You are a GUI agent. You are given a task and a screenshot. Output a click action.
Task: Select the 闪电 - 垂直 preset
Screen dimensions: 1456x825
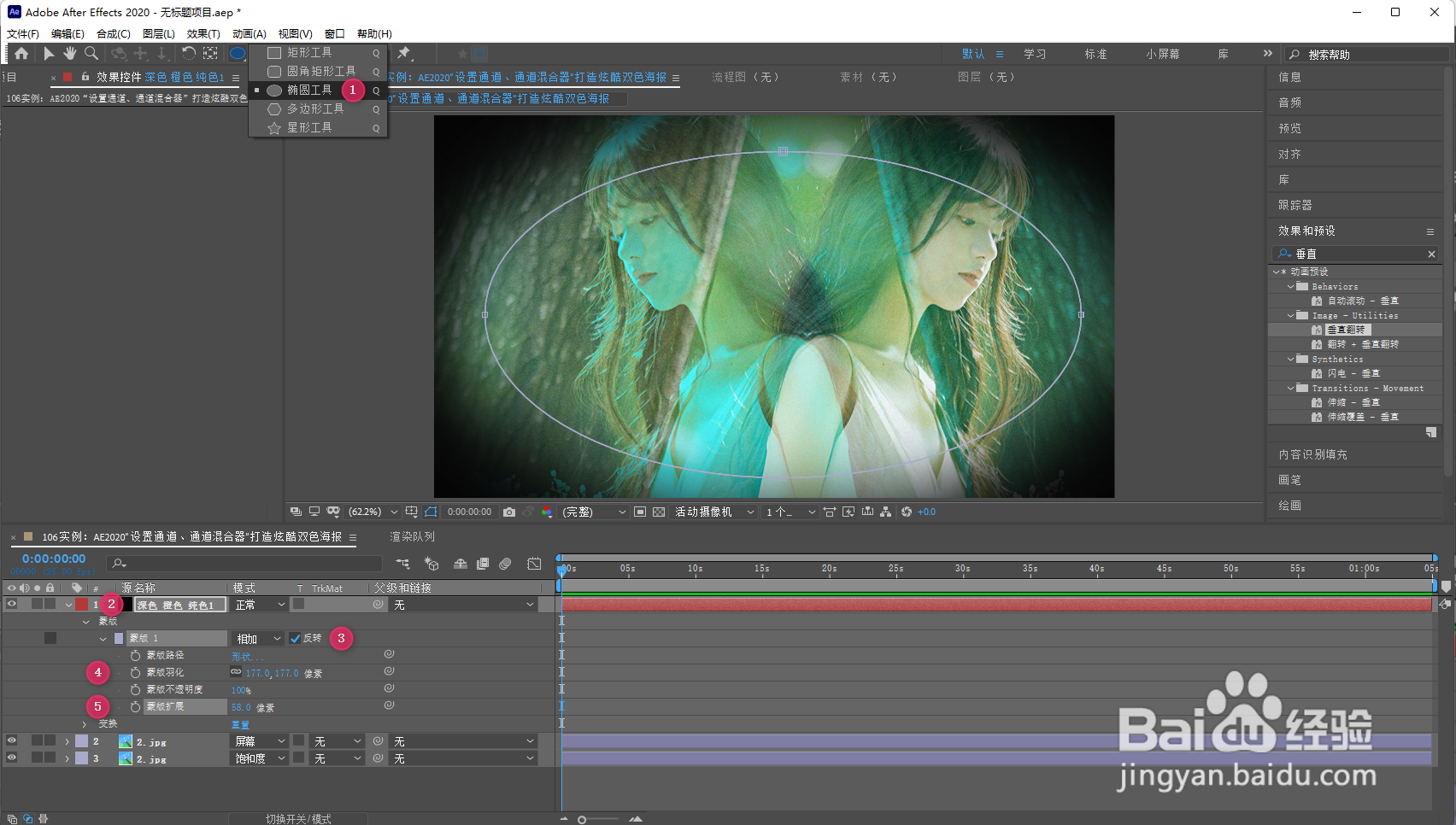[x=1353, y=374]
